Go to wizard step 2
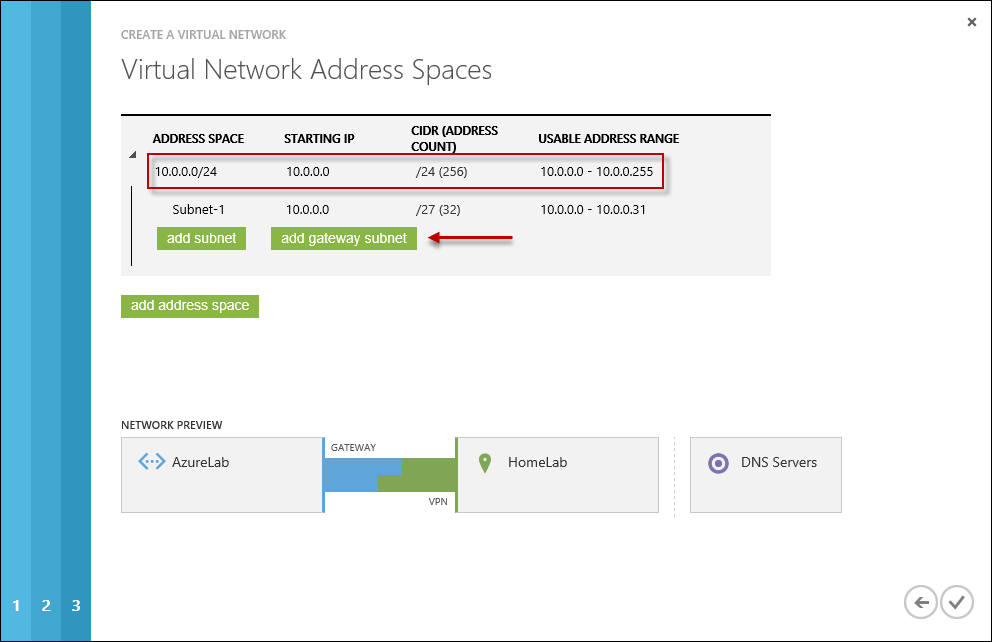The height and width of the screenshot is (642, 992). 46,605
